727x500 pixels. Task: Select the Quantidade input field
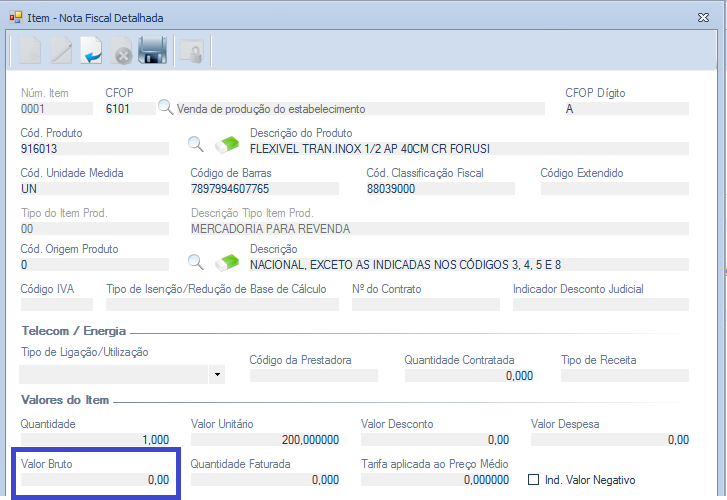[x=96, y=439]
